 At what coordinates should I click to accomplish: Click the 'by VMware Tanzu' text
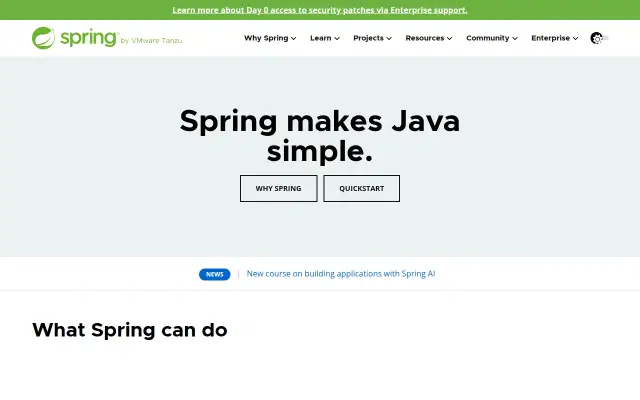click(151, 40)
